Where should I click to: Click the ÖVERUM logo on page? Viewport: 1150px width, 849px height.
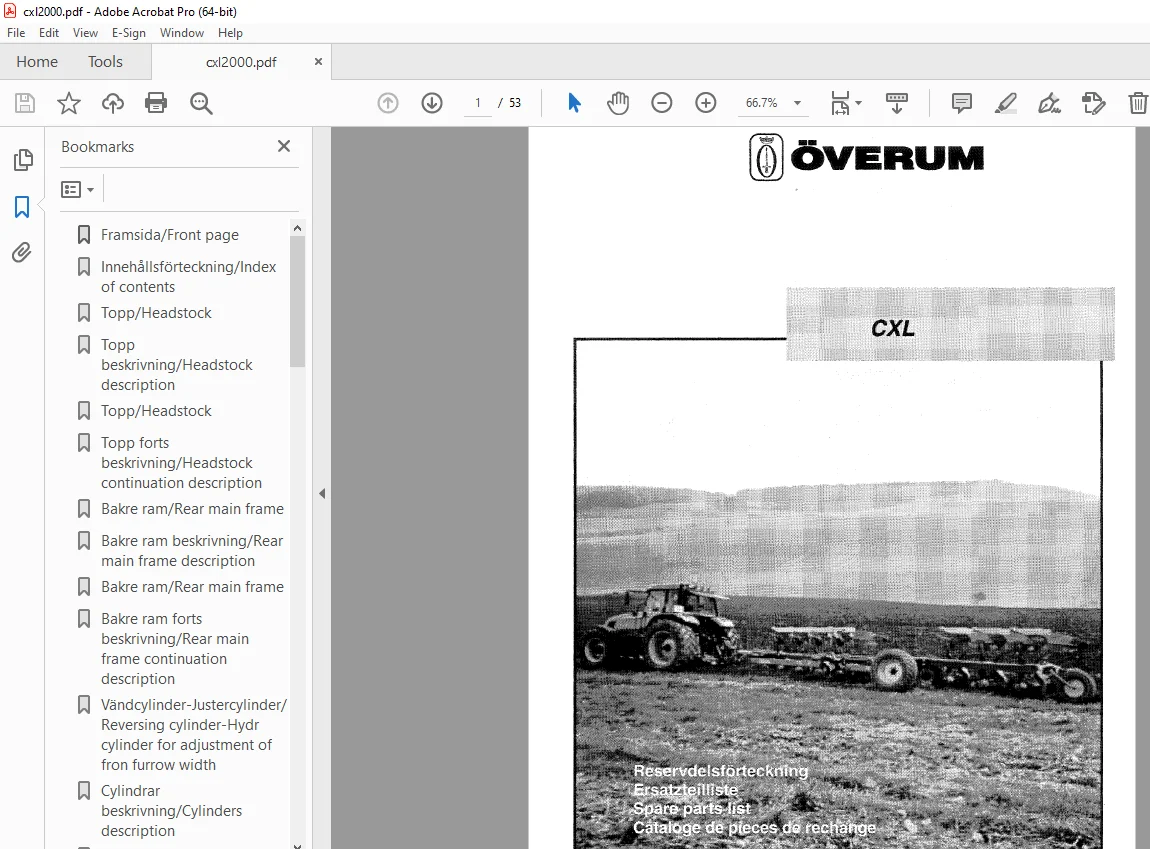point(867,157)
